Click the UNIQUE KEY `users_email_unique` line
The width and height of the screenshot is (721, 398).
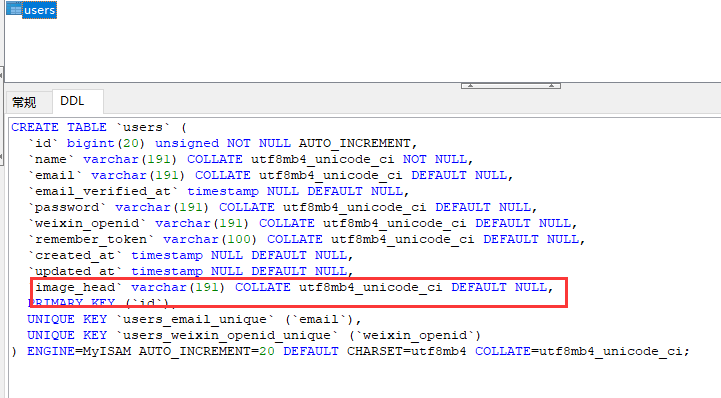pyautogui.click(x=195, y=319)
